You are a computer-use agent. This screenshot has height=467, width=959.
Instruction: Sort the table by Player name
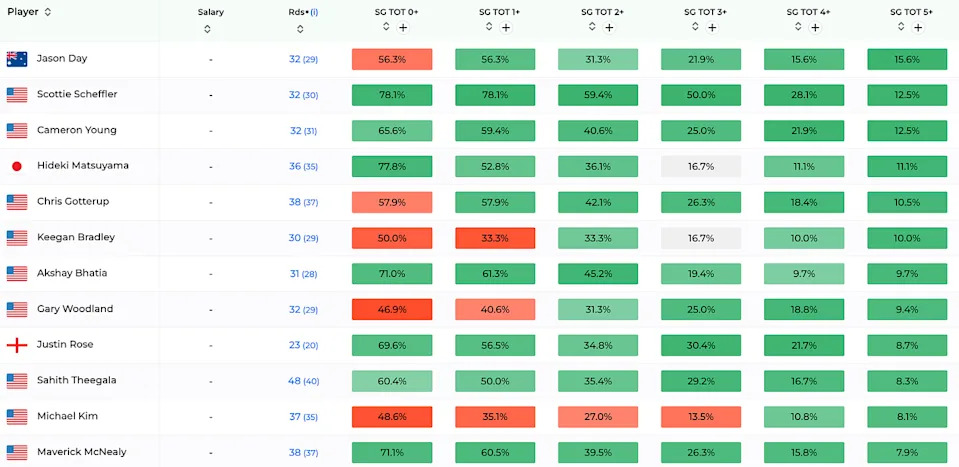[47, 12]
